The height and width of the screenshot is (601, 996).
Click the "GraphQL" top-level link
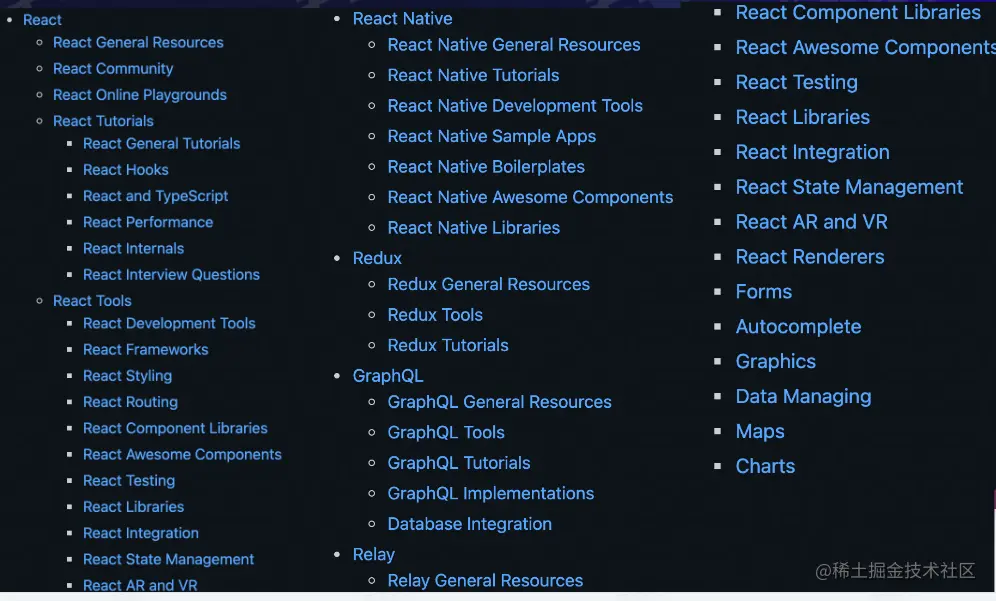pos(388,375)
